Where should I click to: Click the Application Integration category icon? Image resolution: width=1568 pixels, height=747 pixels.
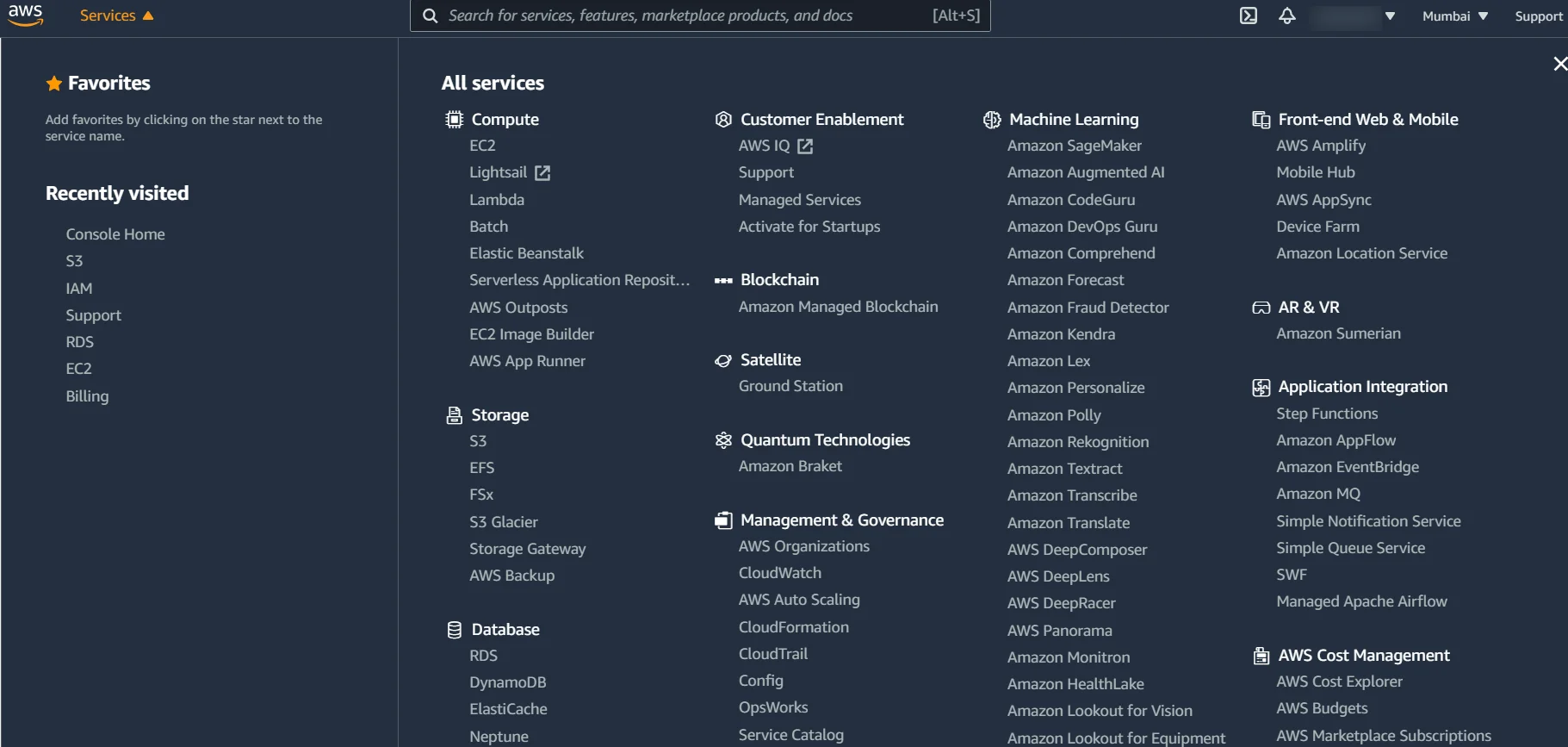point(1261,388)
